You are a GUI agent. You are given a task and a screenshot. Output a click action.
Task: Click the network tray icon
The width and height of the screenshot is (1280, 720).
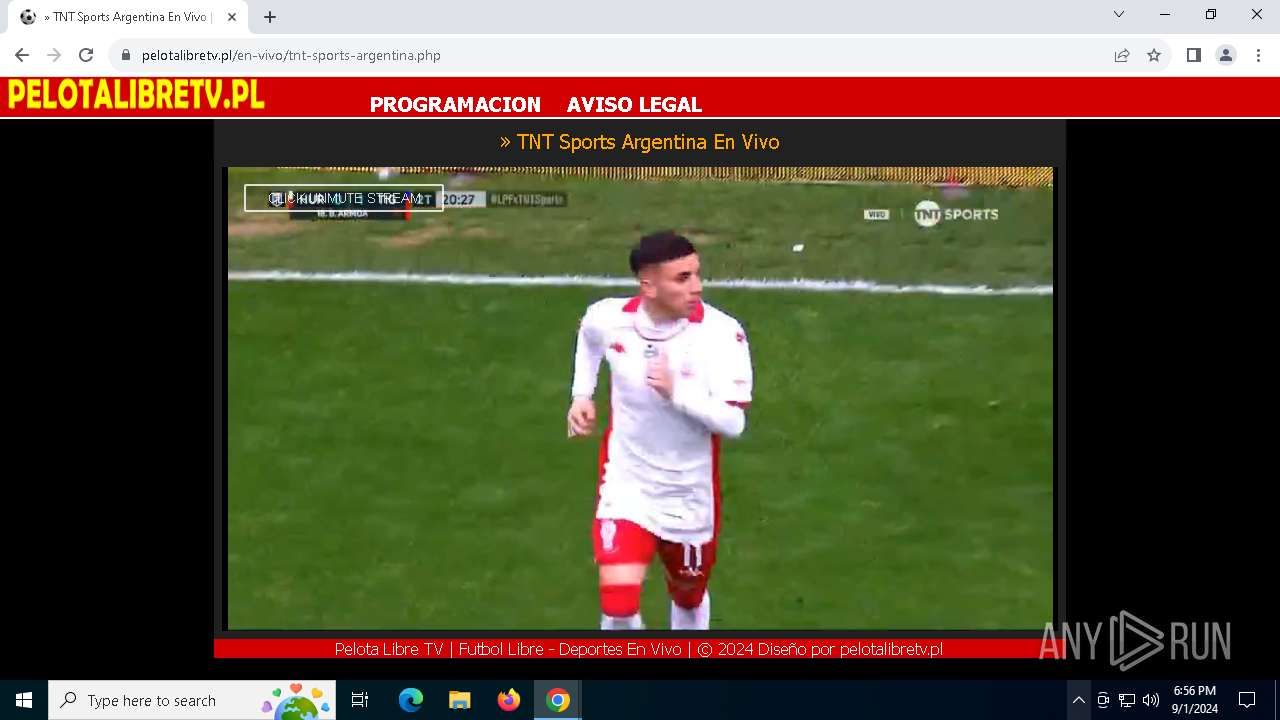coord(1127,700)
